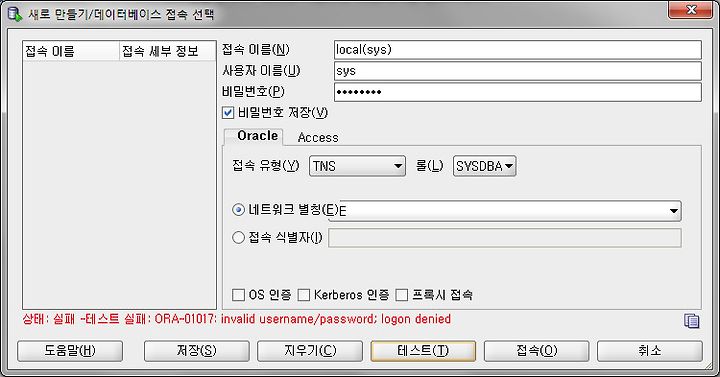Click the ORA-01017 error status text
Screen dimensions: 720x377
tap(236, 319)
